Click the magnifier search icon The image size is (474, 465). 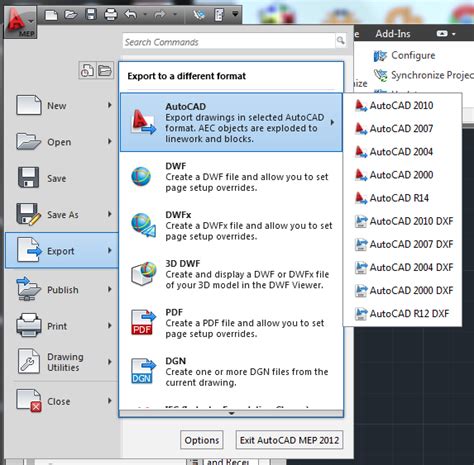(340, 41)
